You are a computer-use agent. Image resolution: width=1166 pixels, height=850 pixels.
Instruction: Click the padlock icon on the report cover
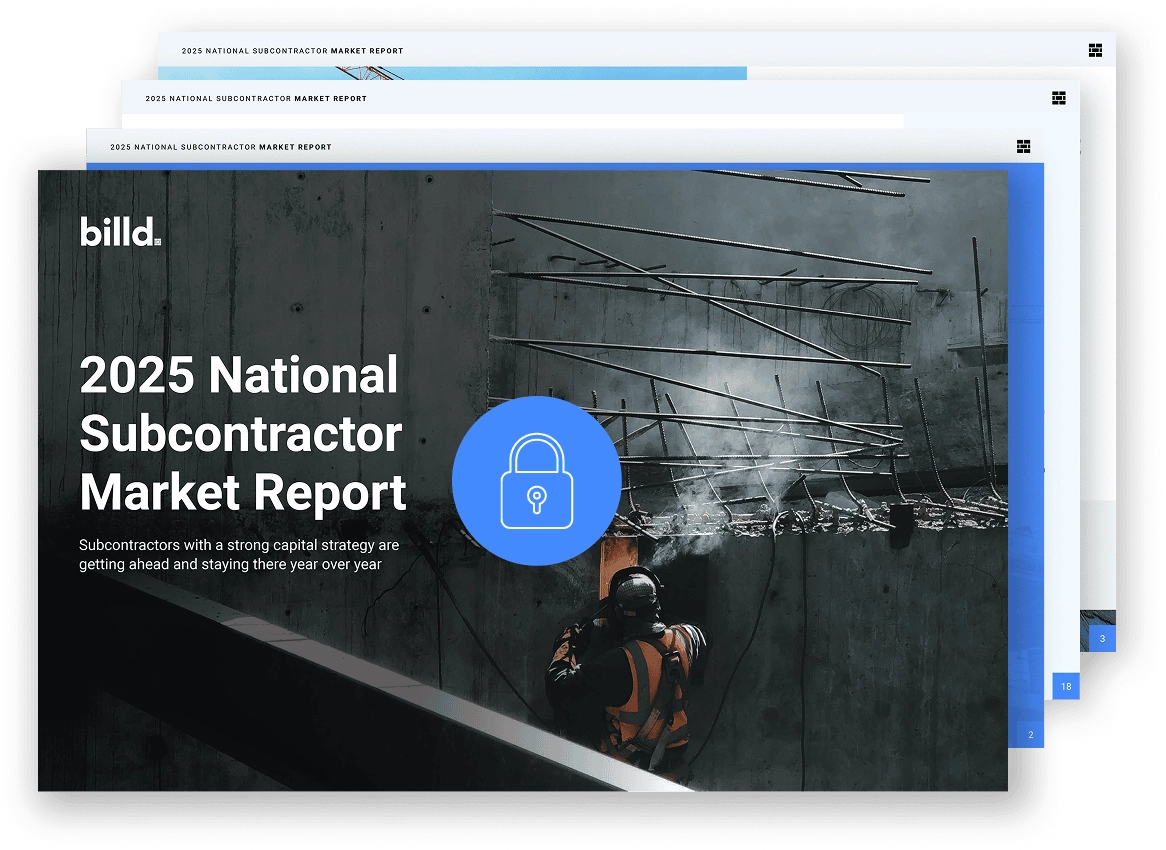536,481
